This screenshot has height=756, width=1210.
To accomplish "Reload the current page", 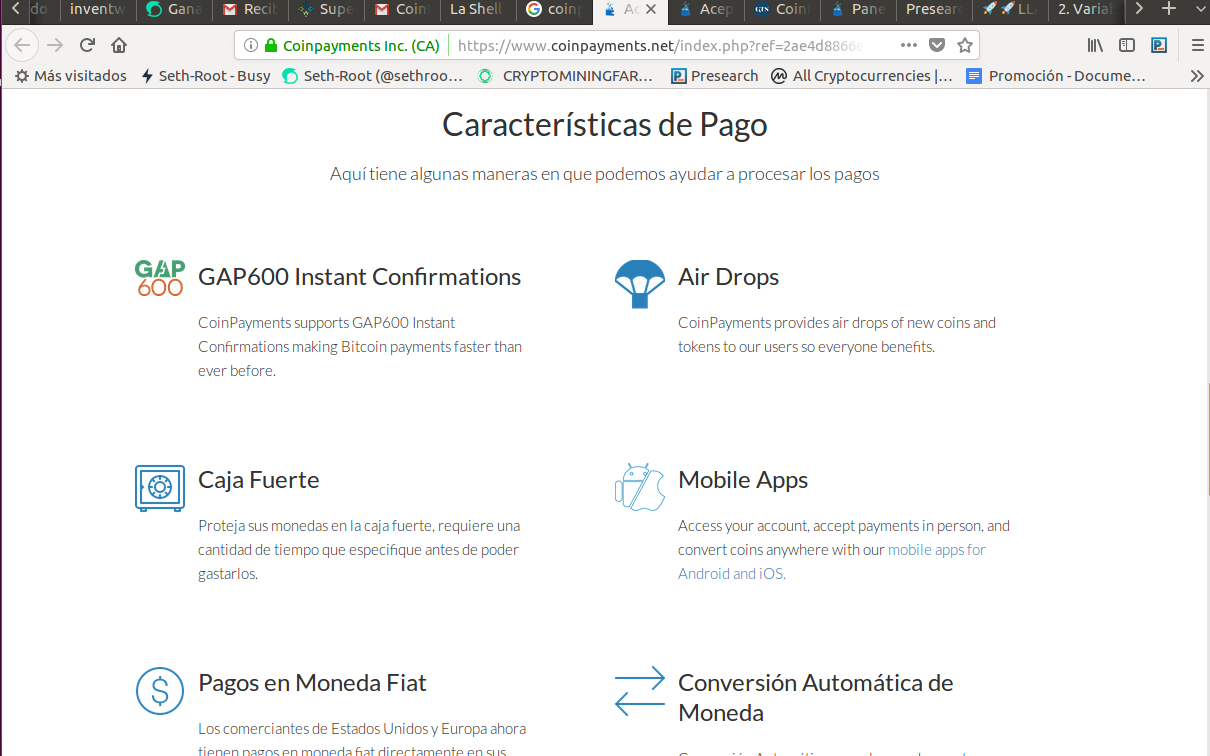I will (x=87, y=45).
